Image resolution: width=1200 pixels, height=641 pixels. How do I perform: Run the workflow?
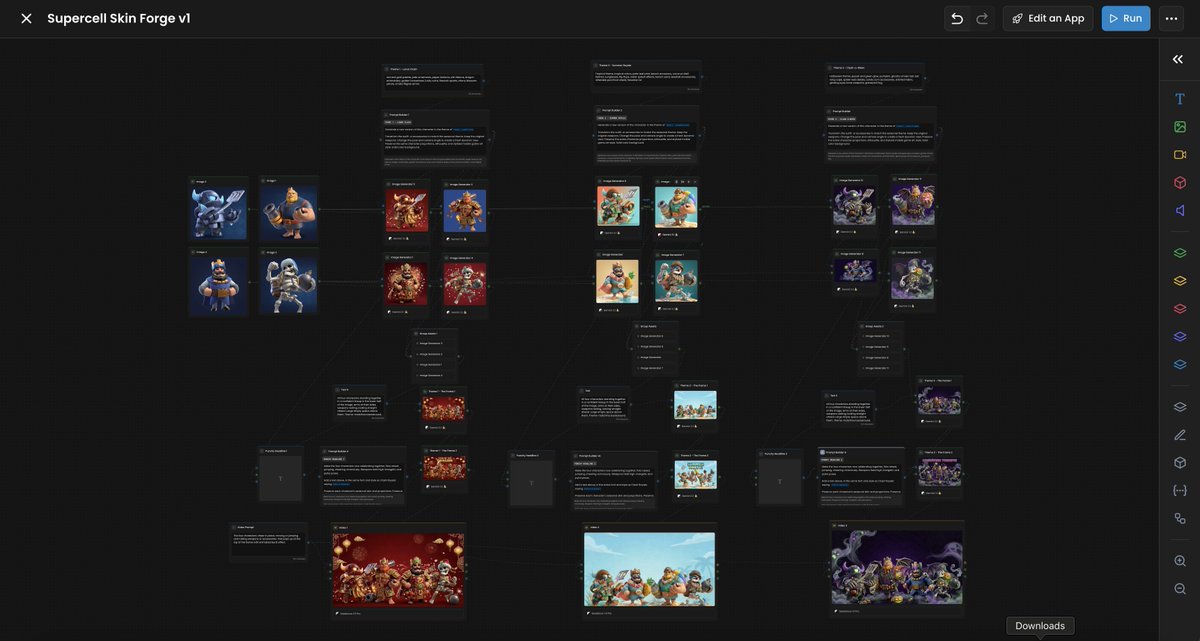(x=1126, y=18)
